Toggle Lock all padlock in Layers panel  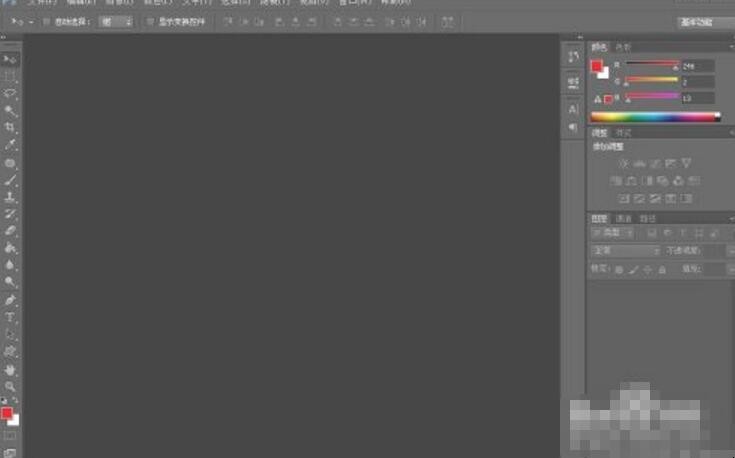pyautogui.click(x=662, y=270)
